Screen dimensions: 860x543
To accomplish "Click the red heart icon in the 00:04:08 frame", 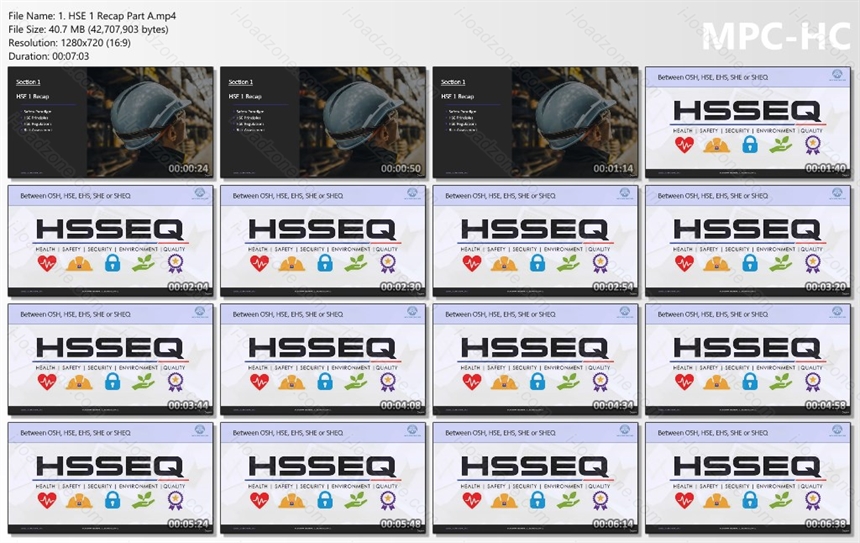I will point(259,382).
